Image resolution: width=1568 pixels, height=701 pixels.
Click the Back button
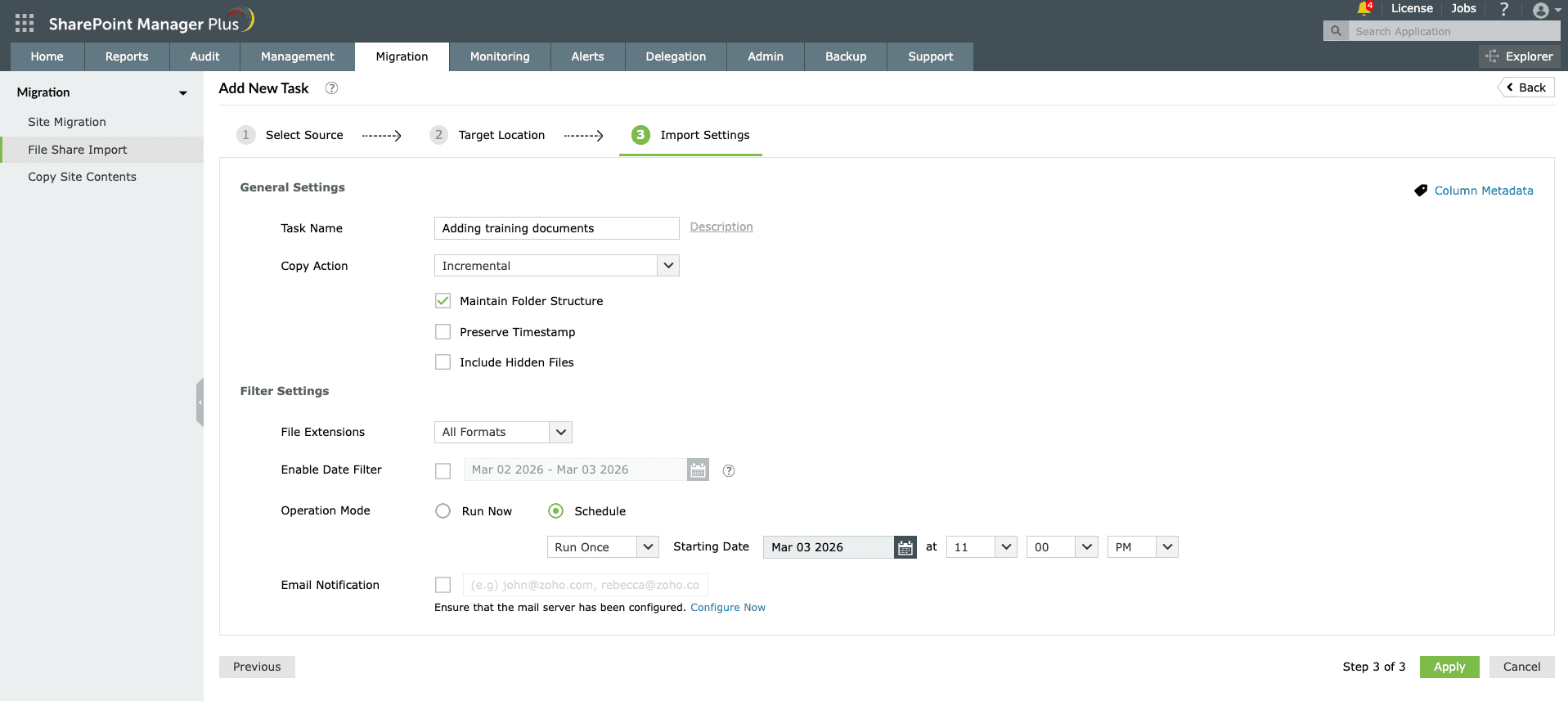click(x=1526, y=88)
